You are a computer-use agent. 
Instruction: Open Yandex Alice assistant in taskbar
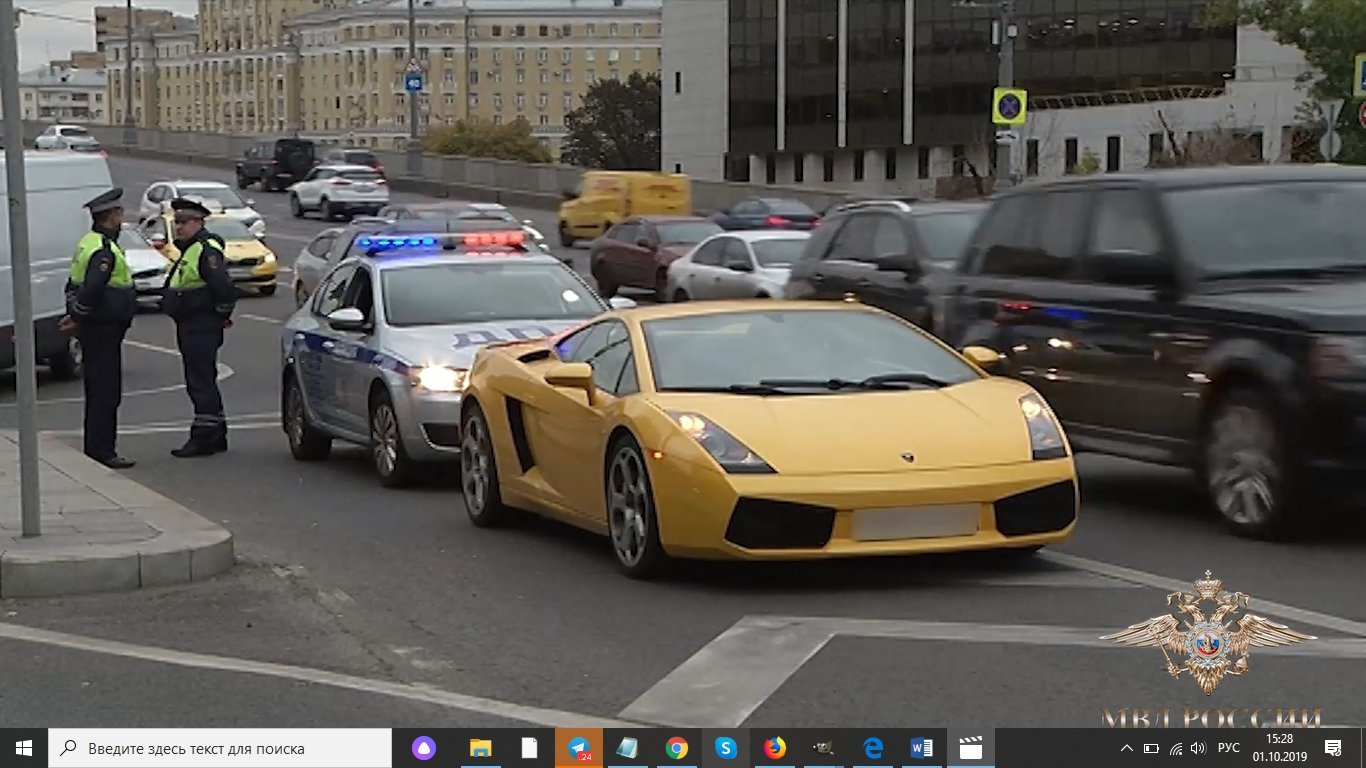pyautogui.click(x=424, y=748)
